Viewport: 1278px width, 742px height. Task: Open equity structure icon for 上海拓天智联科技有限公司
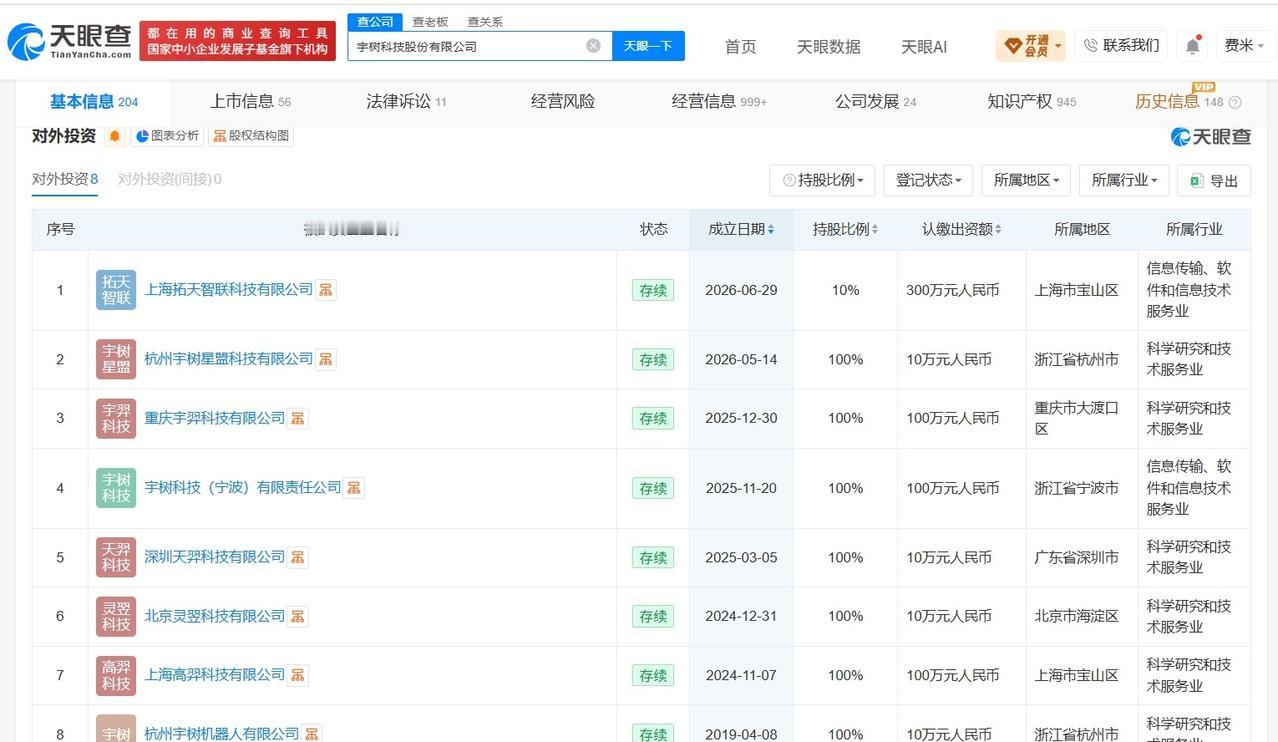point(326,290)
